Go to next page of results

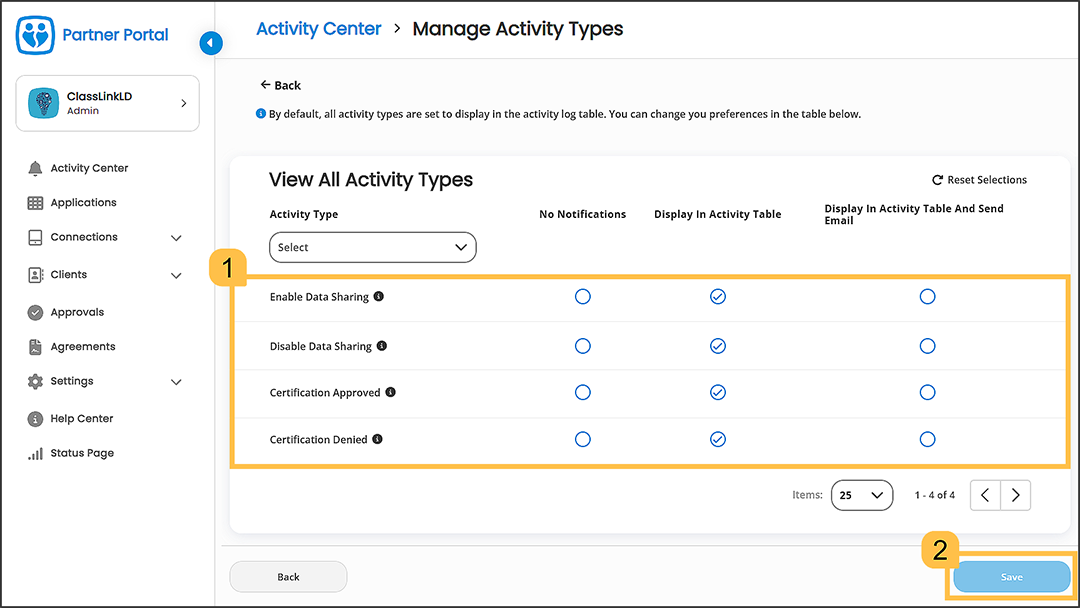1015,495
